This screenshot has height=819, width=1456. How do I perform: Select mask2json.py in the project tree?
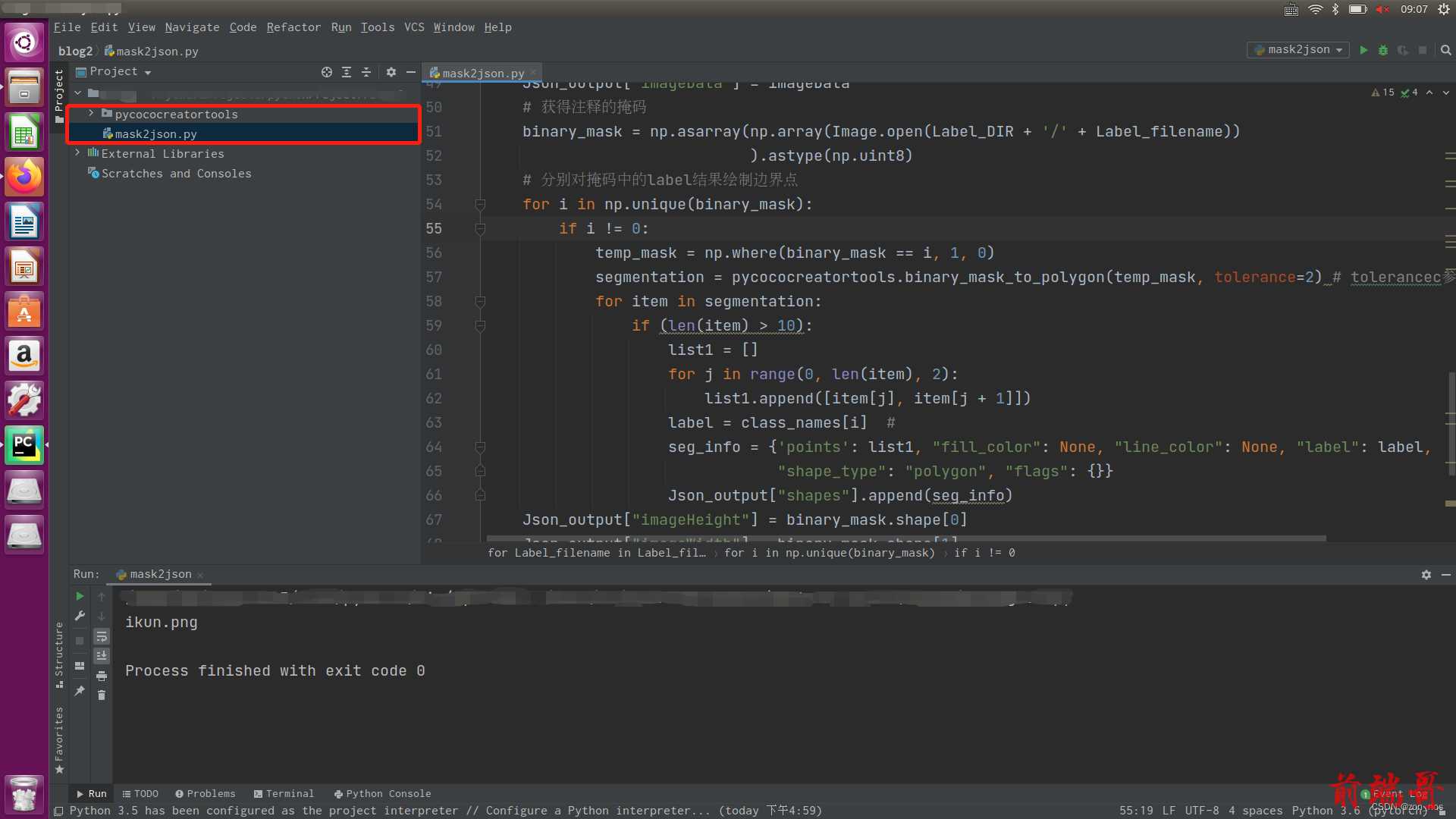[x=155, y=133]
